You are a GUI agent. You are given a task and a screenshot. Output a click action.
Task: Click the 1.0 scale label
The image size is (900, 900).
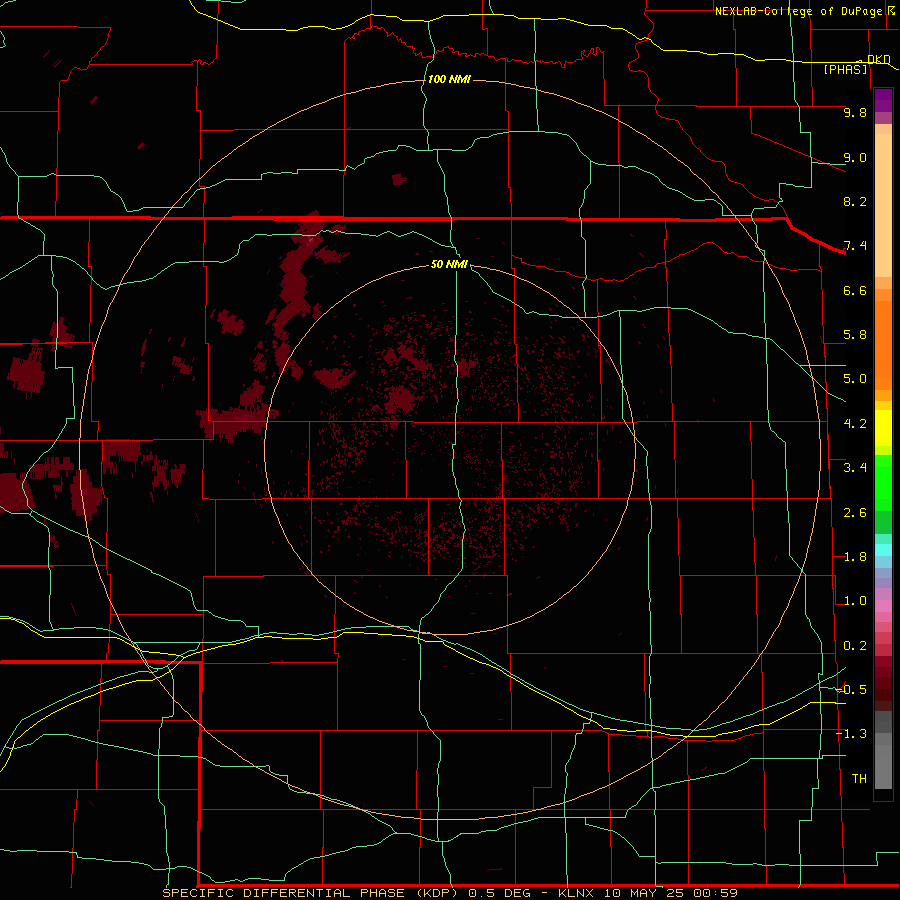pos(855,601)
